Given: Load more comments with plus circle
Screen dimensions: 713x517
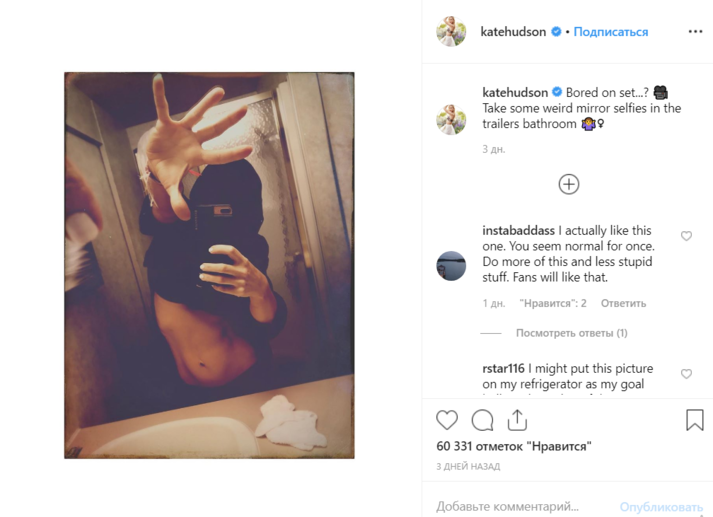Looking at the screenshot, I should 569,184.
